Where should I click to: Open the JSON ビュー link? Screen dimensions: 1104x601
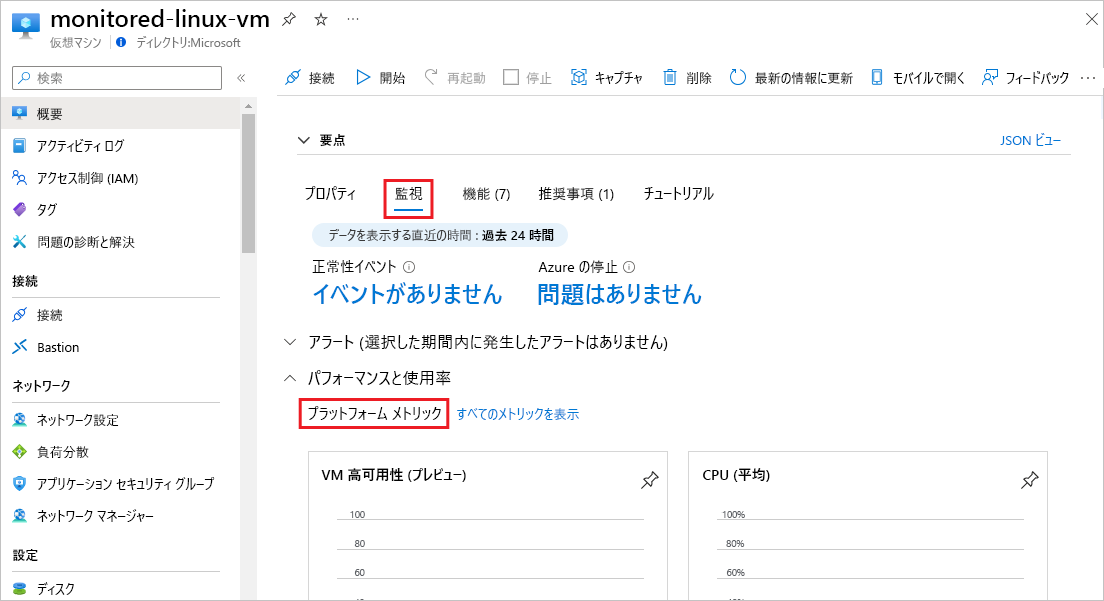[1030, 141]
